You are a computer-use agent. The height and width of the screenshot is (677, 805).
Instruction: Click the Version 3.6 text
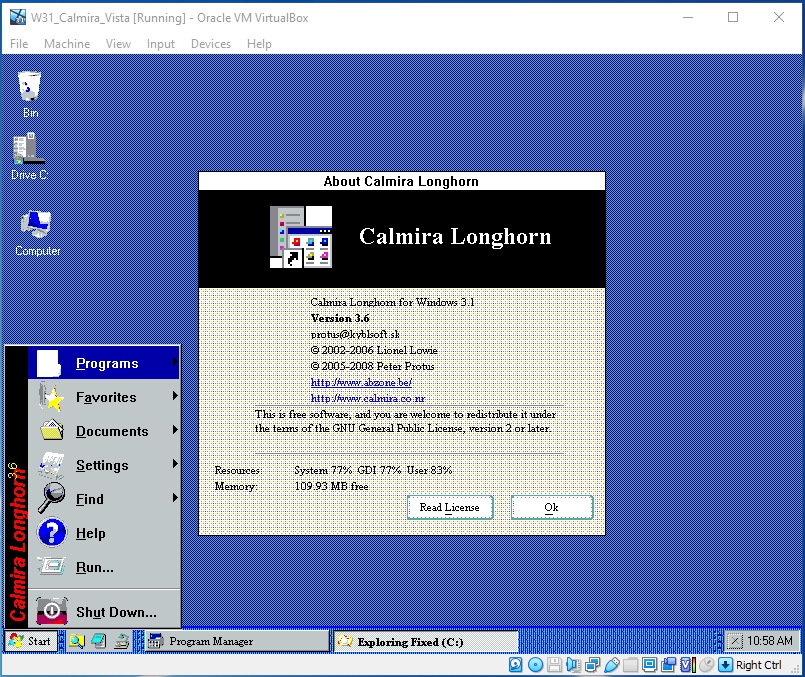(340, 318)
